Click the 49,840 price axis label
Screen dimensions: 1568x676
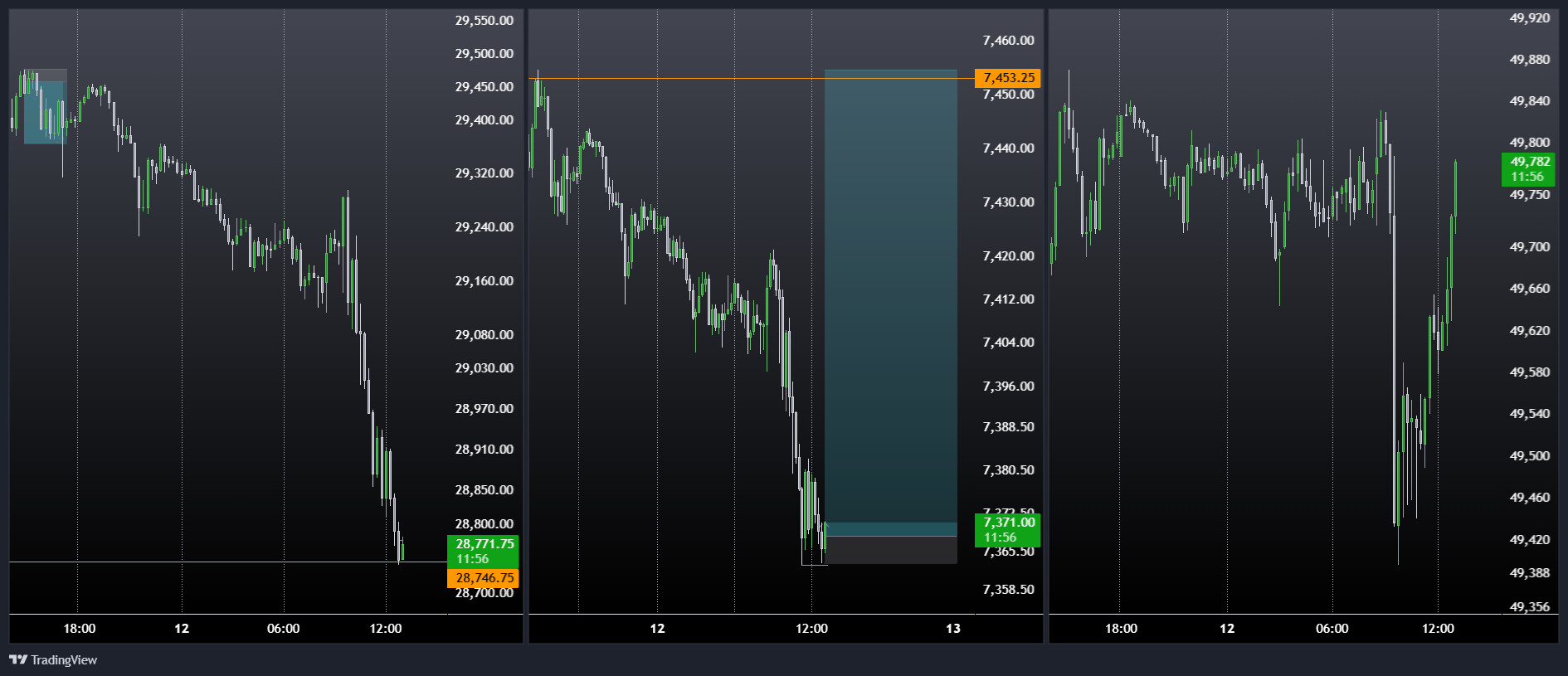pyautogui.click(x=1530, y=100)
